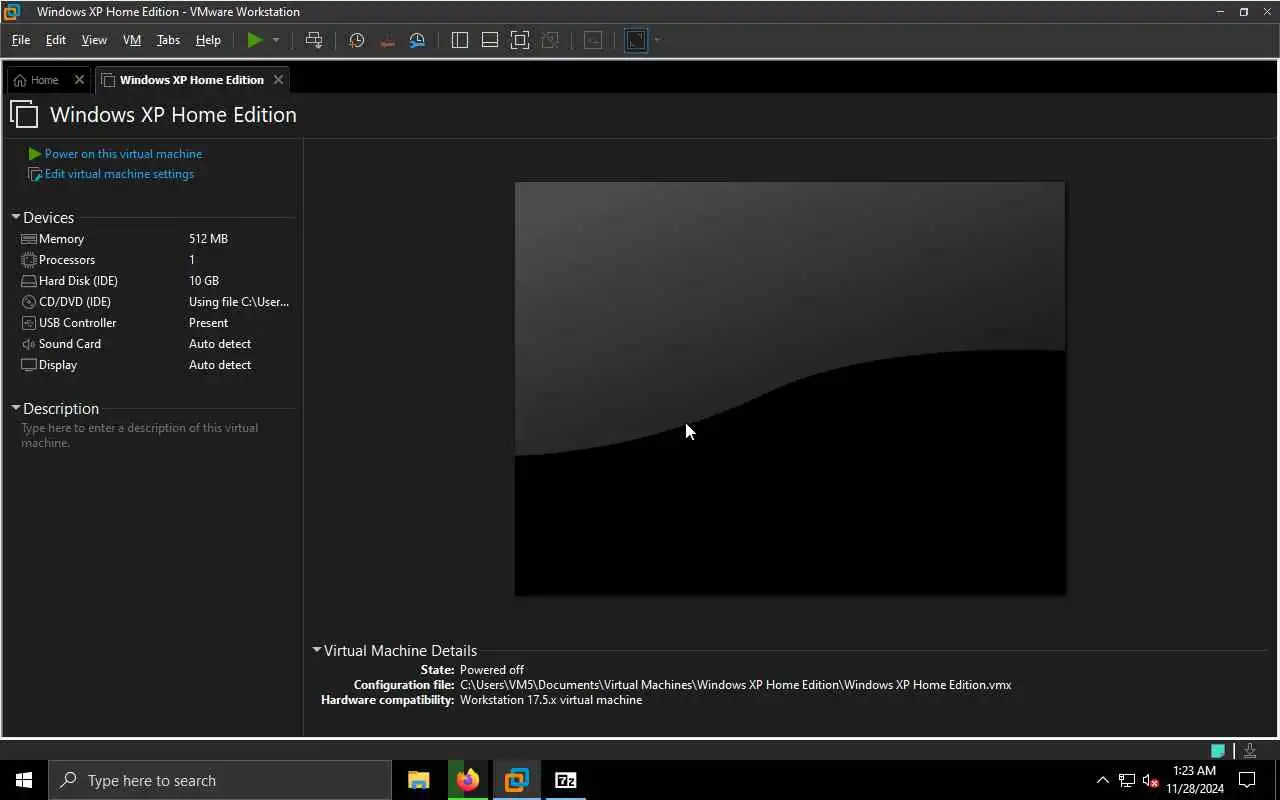Toggle the library sidebar view icon
The width and height of the screenshot is (1280, 800).
click(x=460, y=40)
